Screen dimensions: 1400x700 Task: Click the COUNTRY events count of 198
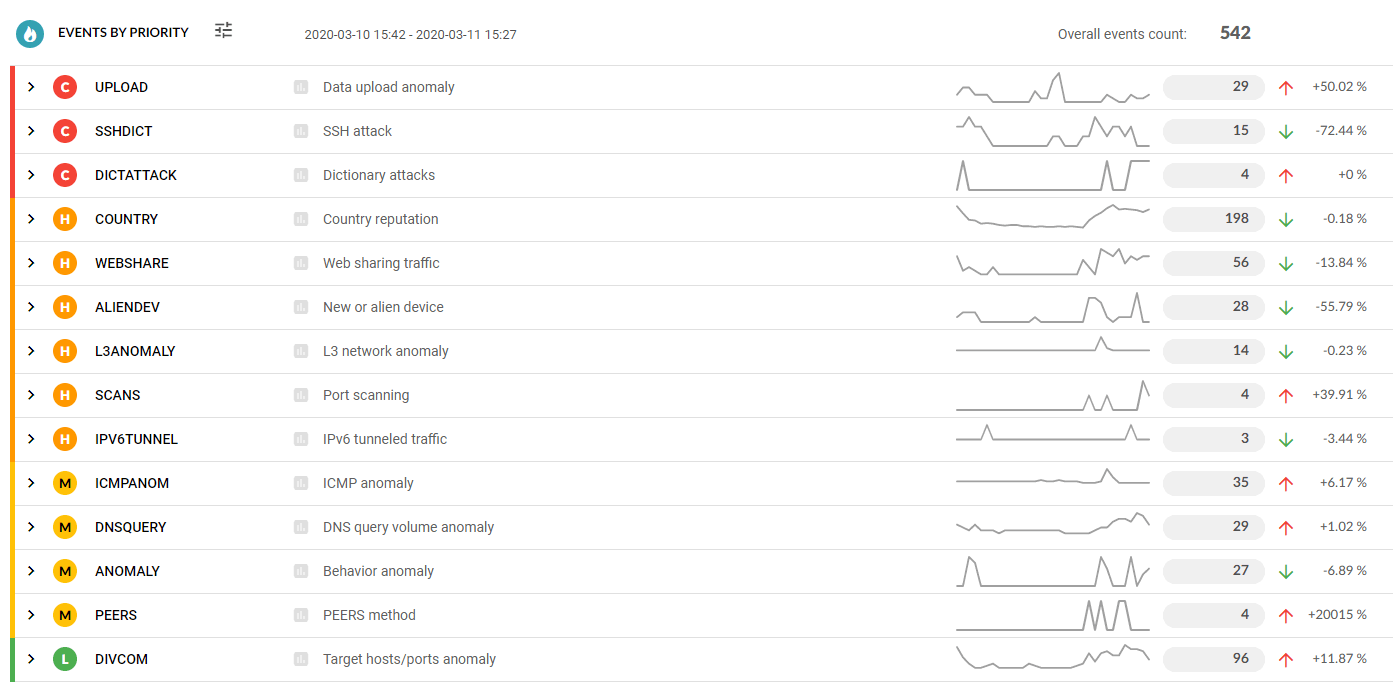pos(1214,220)
